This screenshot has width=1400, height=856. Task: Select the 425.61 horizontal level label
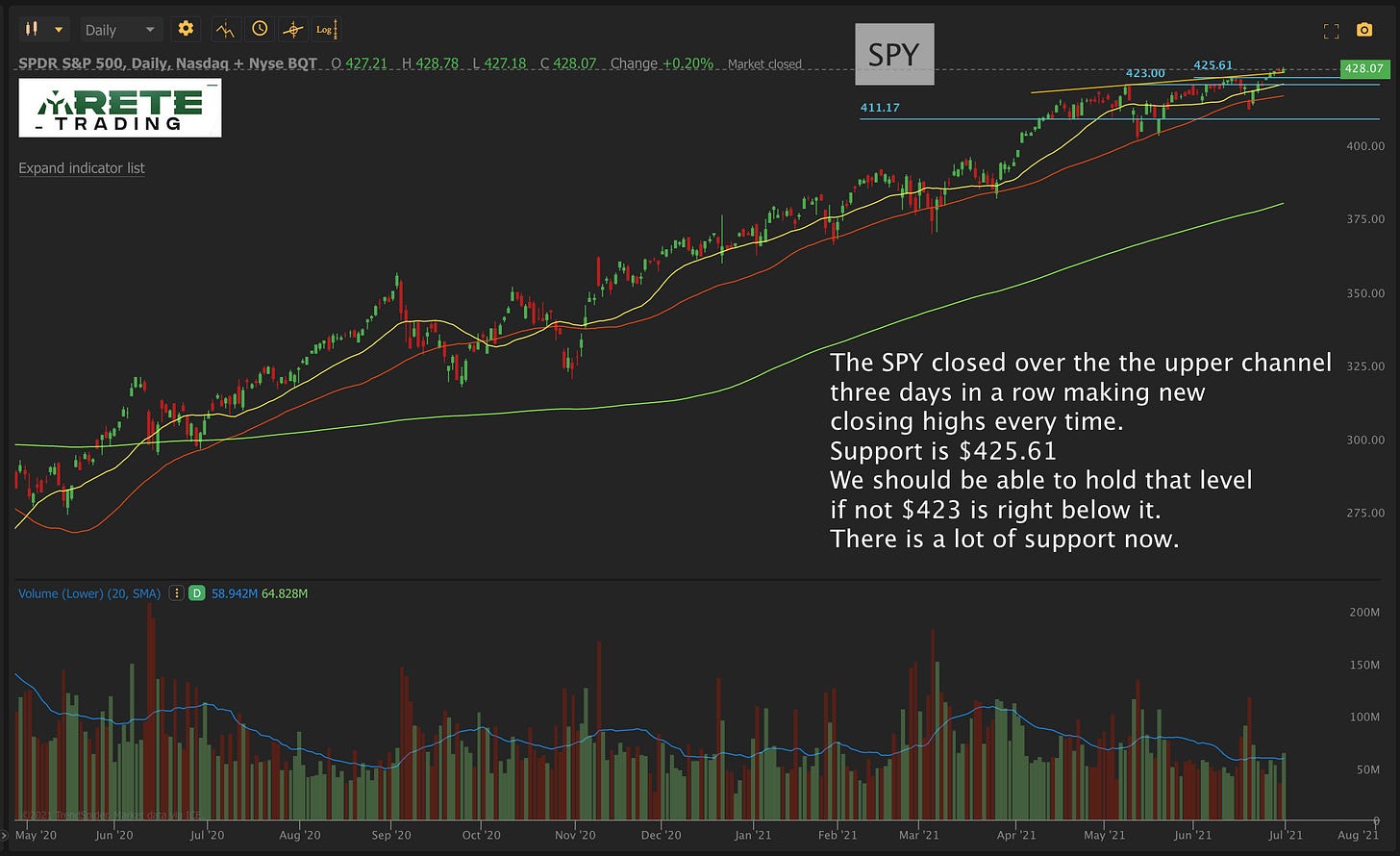pyautogui.click(x=1212, y=65)
